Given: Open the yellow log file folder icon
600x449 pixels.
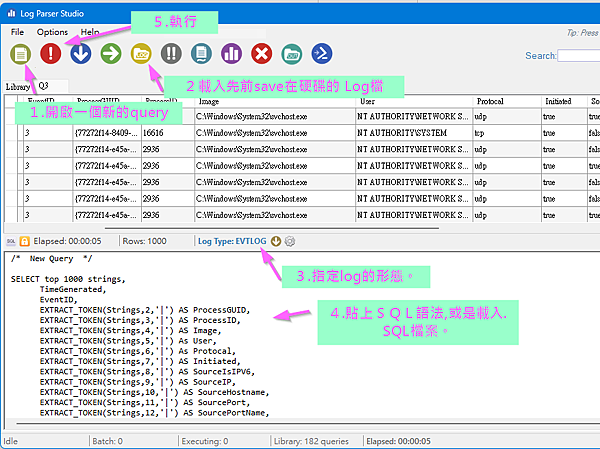Looking at the screenshot, I should (x=141, y=53).
